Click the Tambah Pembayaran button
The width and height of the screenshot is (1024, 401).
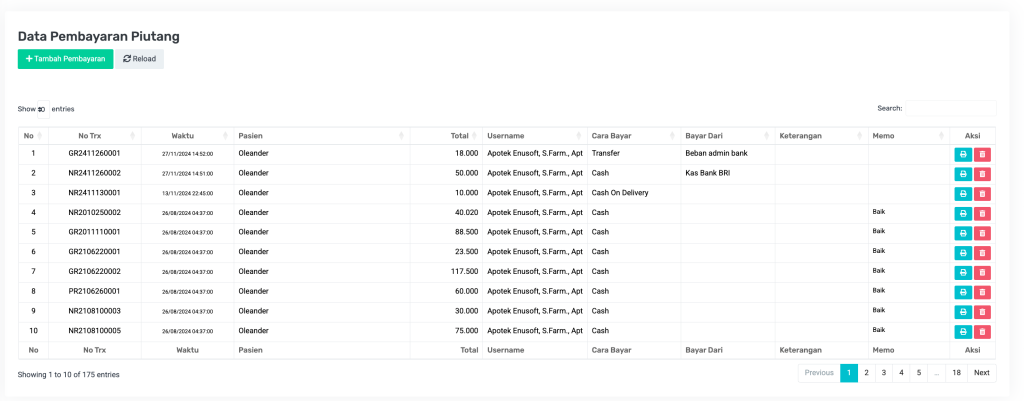click(x=65, y=59)
